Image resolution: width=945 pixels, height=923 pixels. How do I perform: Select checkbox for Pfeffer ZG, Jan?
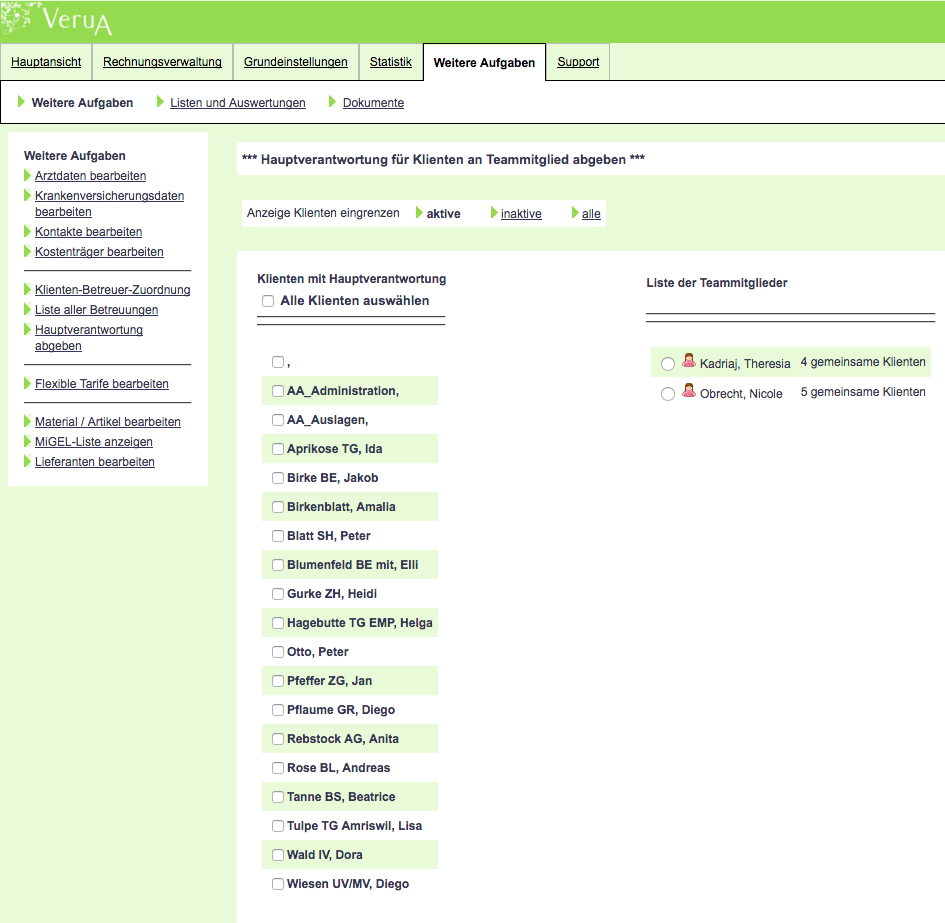(278, 681)
